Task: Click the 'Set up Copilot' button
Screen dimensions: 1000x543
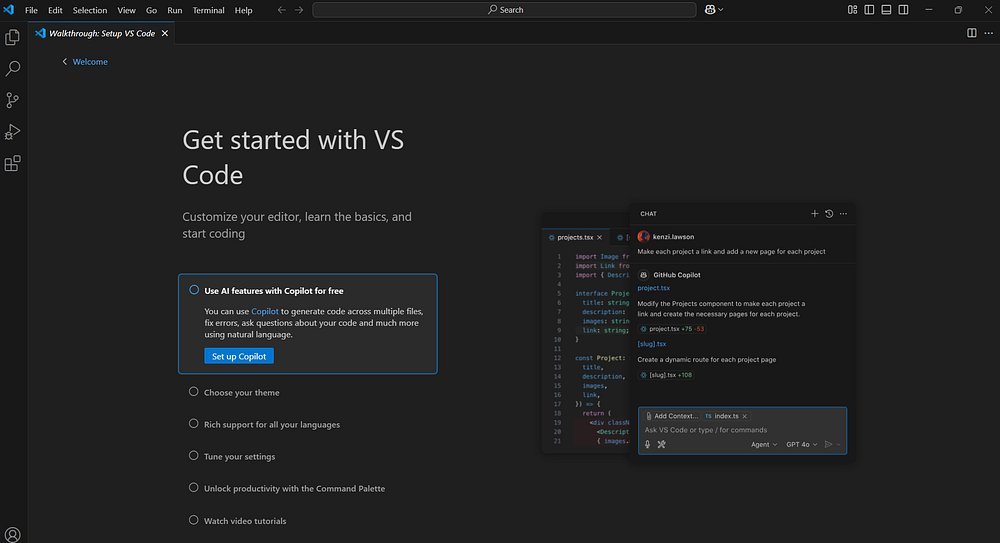Action: [x=238, y=356]
